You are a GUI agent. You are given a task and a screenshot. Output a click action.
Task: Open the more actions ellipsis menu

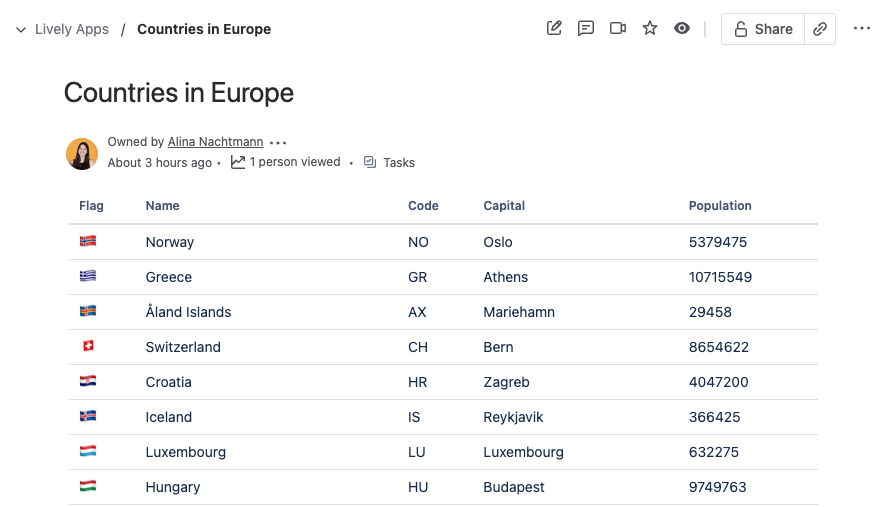(862, 29)
